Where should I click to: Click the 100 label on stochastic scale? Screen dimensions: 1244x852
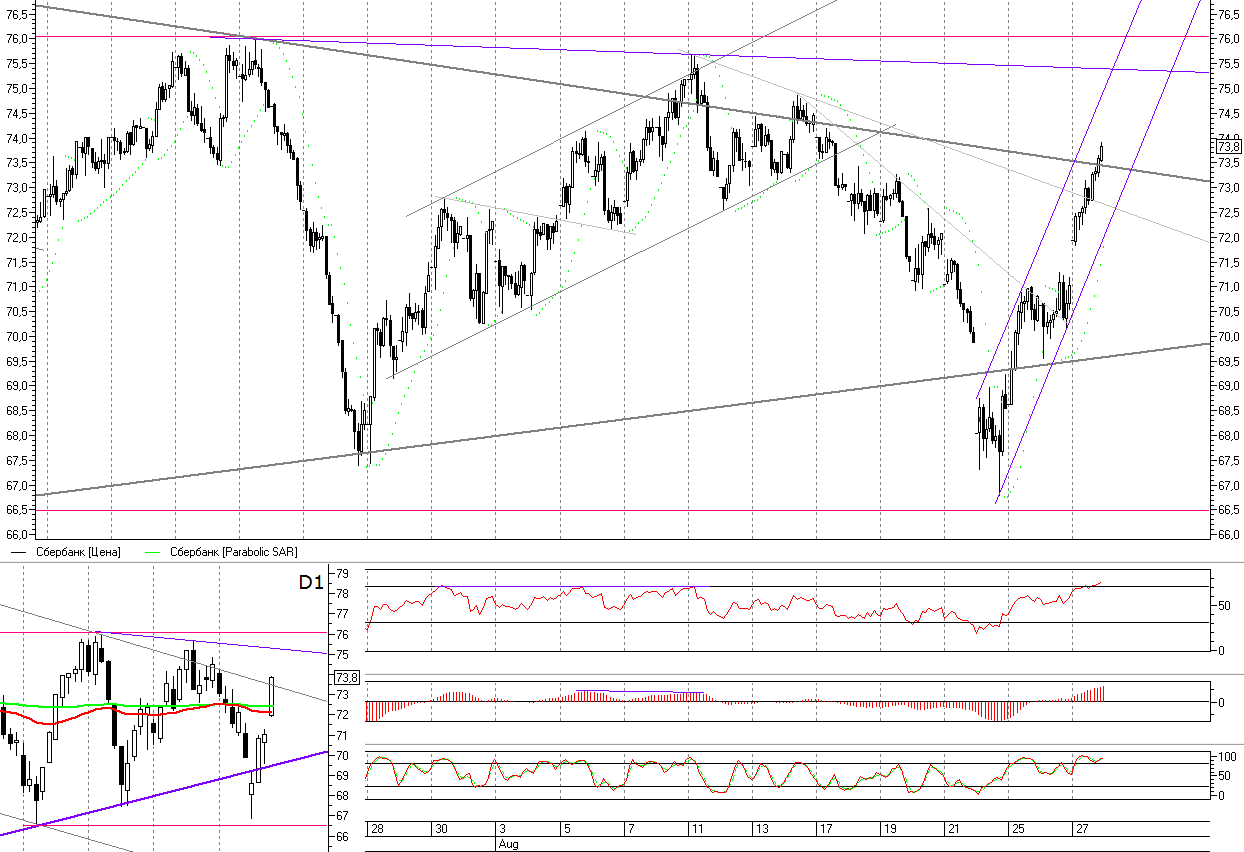[x=1225, y=757]
